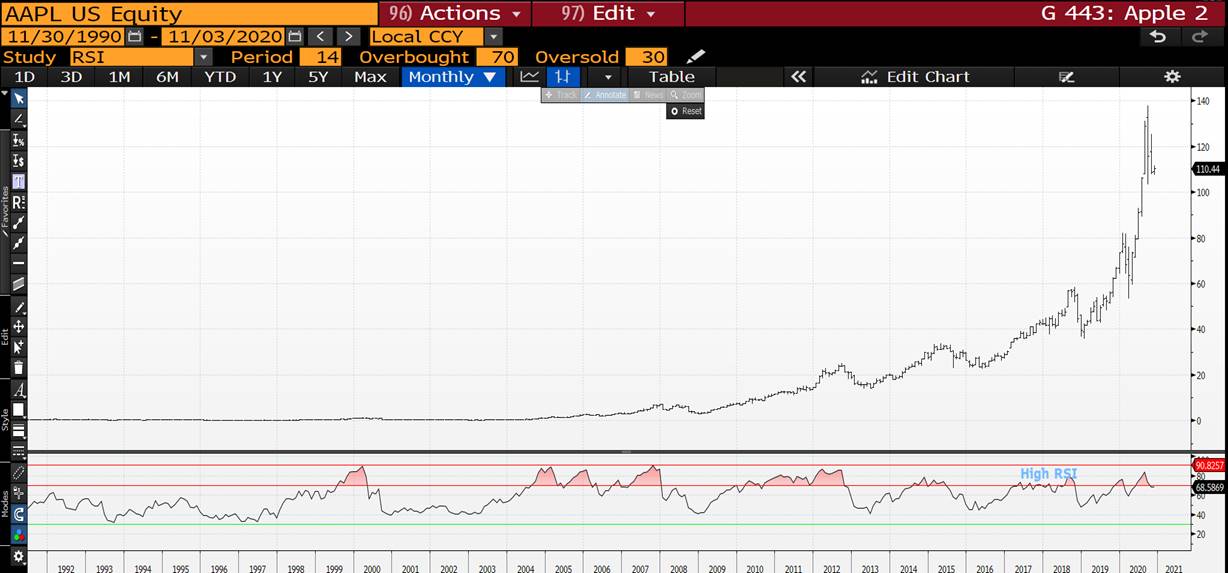Click the G 443: Apple 2 chart title

[1125, 13]
